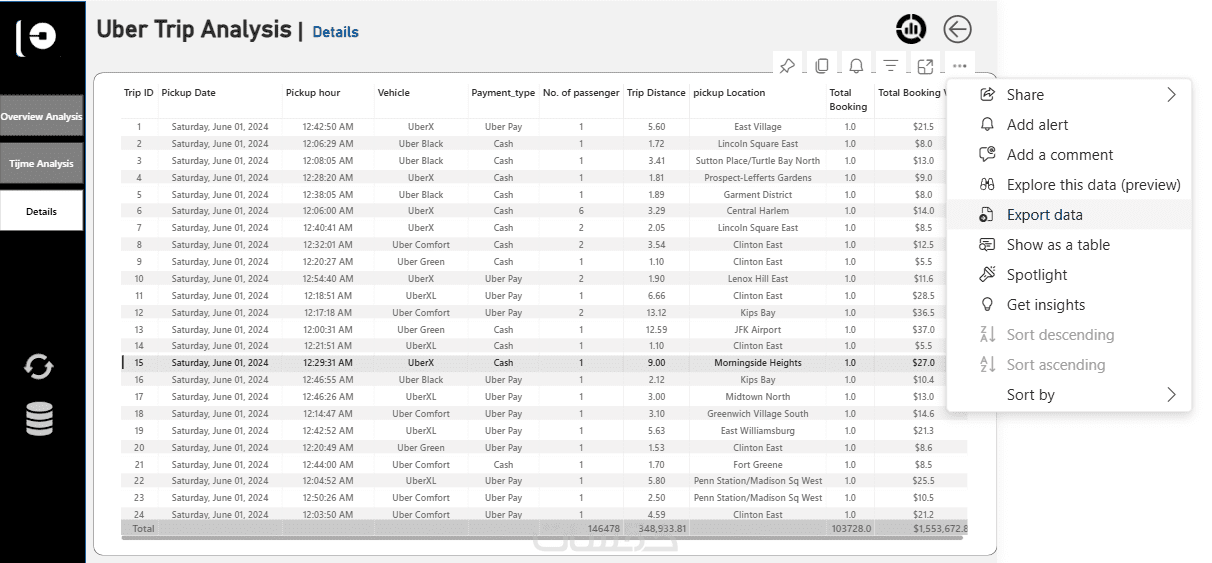Click the 12:42:50 AM pickup hour cell
The width and height of the screenshot is (1212, 563).
click(327, 127)
